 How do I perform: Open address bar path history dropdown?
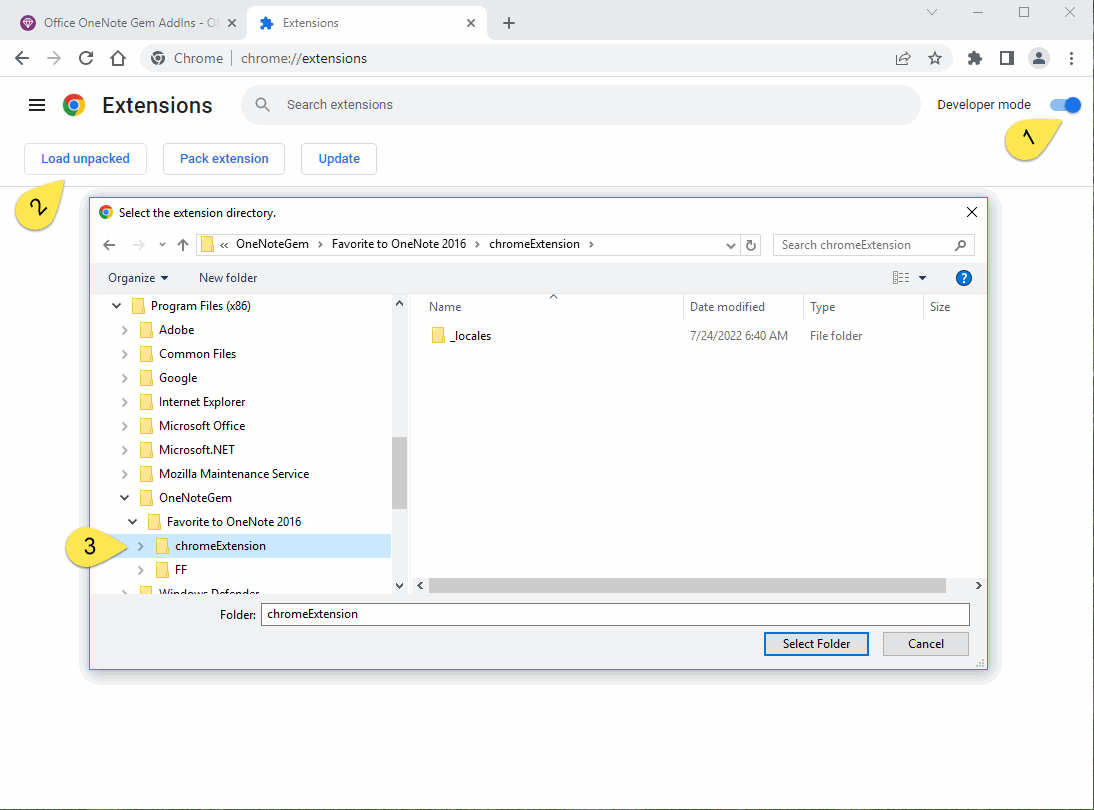point(730,245)
